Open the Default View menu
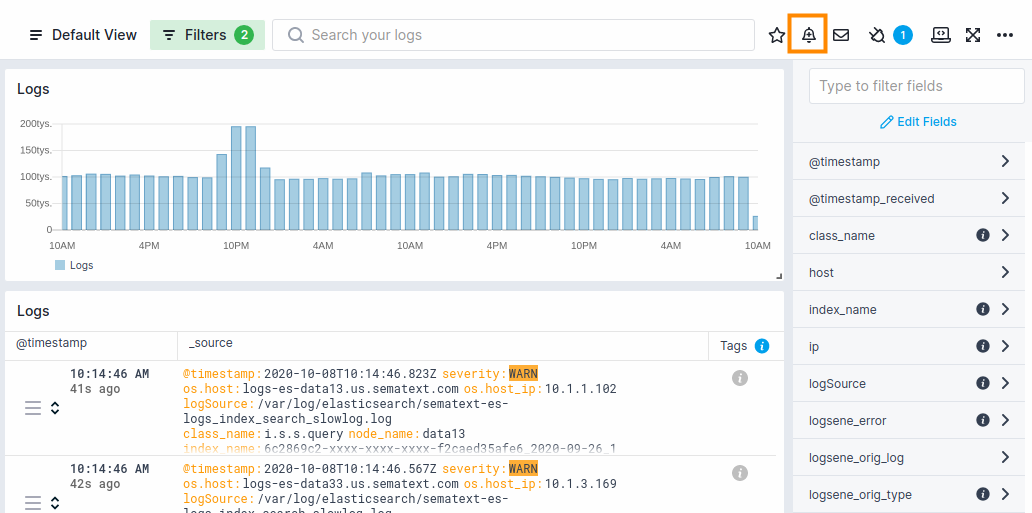Screen dimensions: 1032x513 pos(83,35)
